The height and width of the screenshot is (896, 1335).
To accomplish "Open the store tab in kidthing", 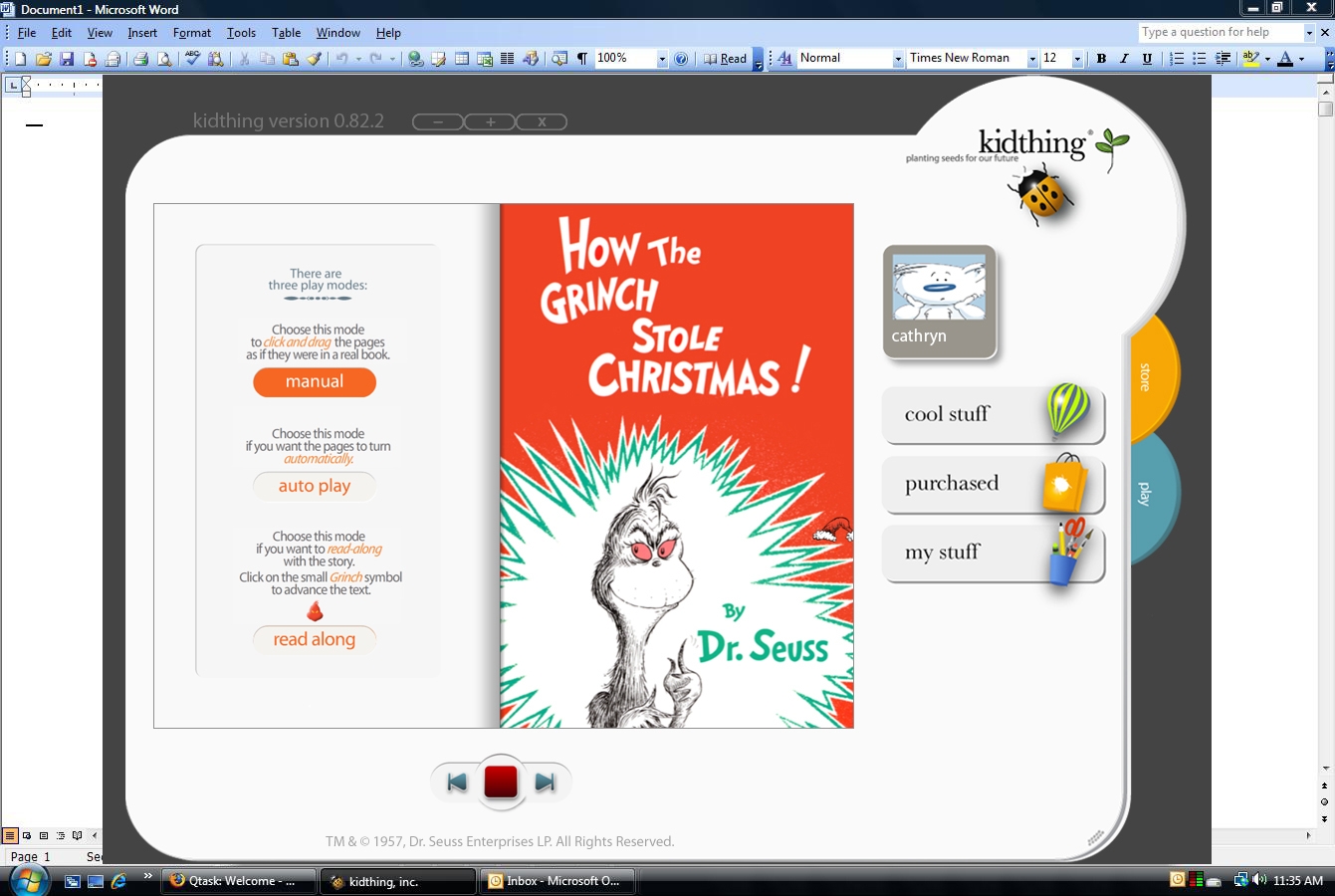I will tap(1153, 377).
